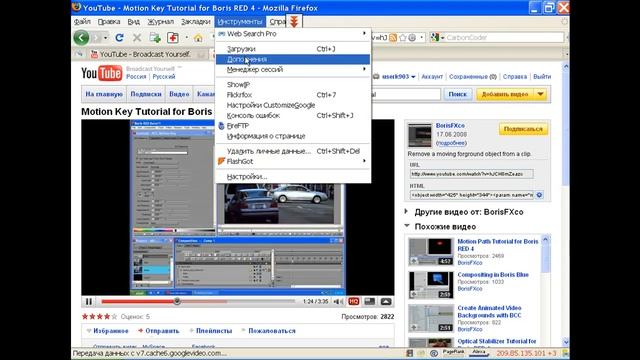Open Менеджер сессий submenu
640x360 pixels.
click(293, 70)
